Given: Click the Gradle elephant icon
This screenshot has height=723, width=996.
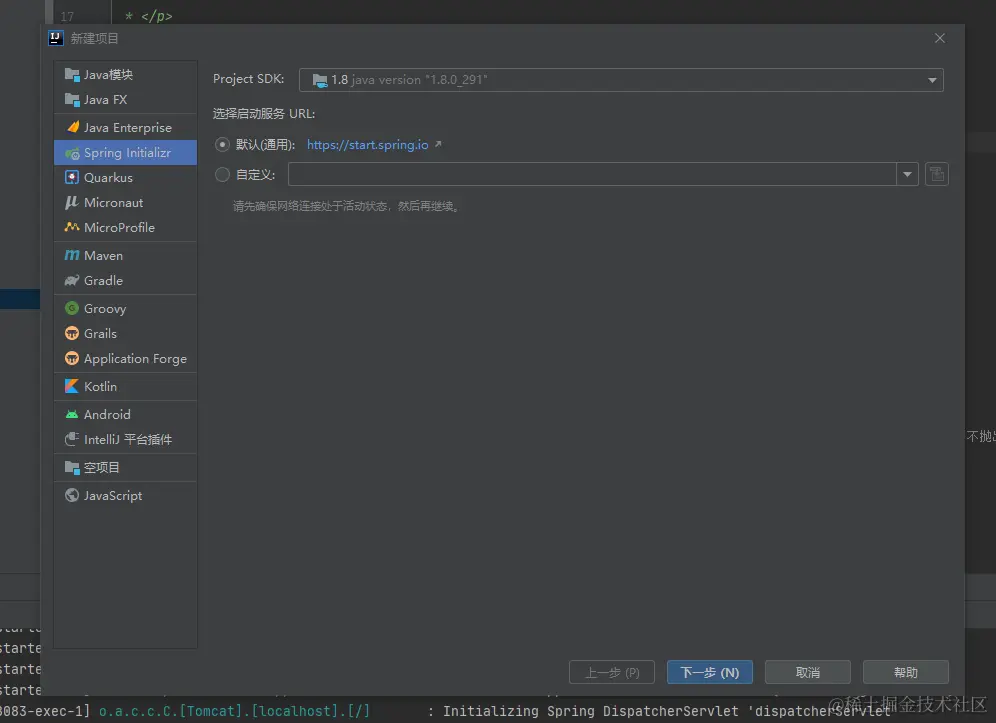Looking at the screenshot, I should [72, 280].
